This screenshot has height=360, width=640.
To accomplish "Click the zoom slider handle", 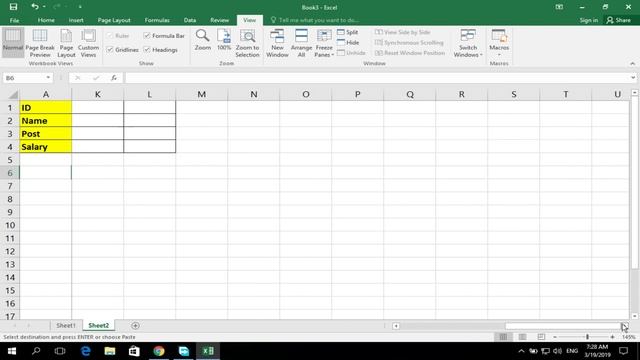I will coord(587,337).
